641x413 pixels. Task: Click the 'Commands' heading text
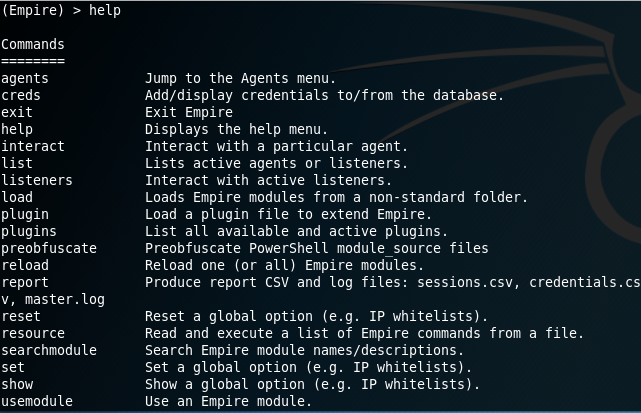[x=33, y=44]
